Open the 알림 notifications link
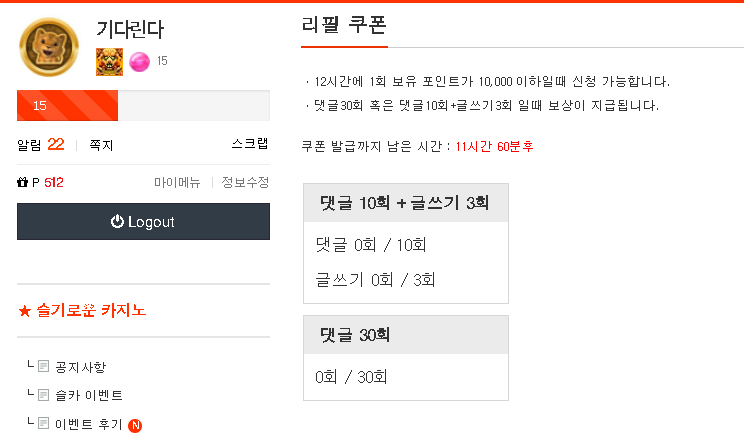Image resolution: width=744 pixels, height=437 pixels. pyautogui.click(x=41, y=144)
